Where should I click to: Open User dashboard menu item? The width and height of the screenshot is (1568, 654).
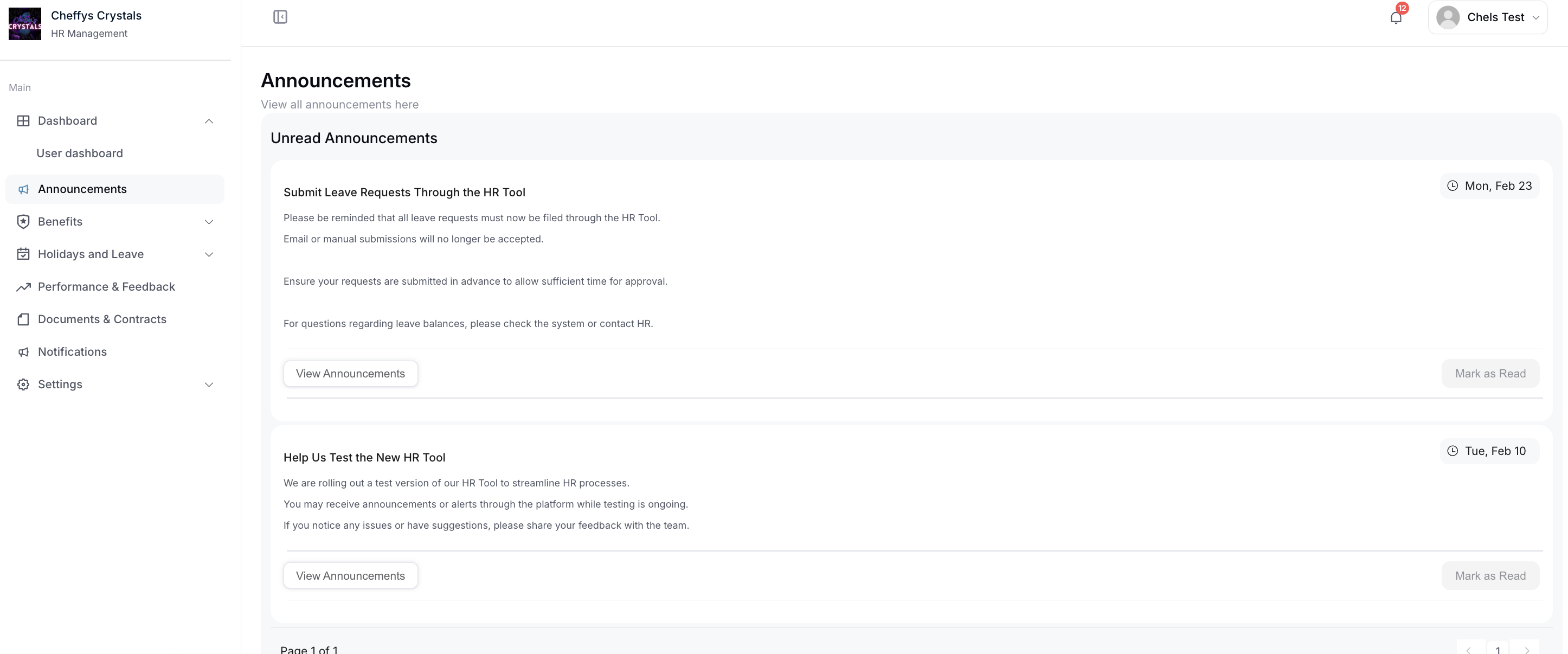point(80,153)
